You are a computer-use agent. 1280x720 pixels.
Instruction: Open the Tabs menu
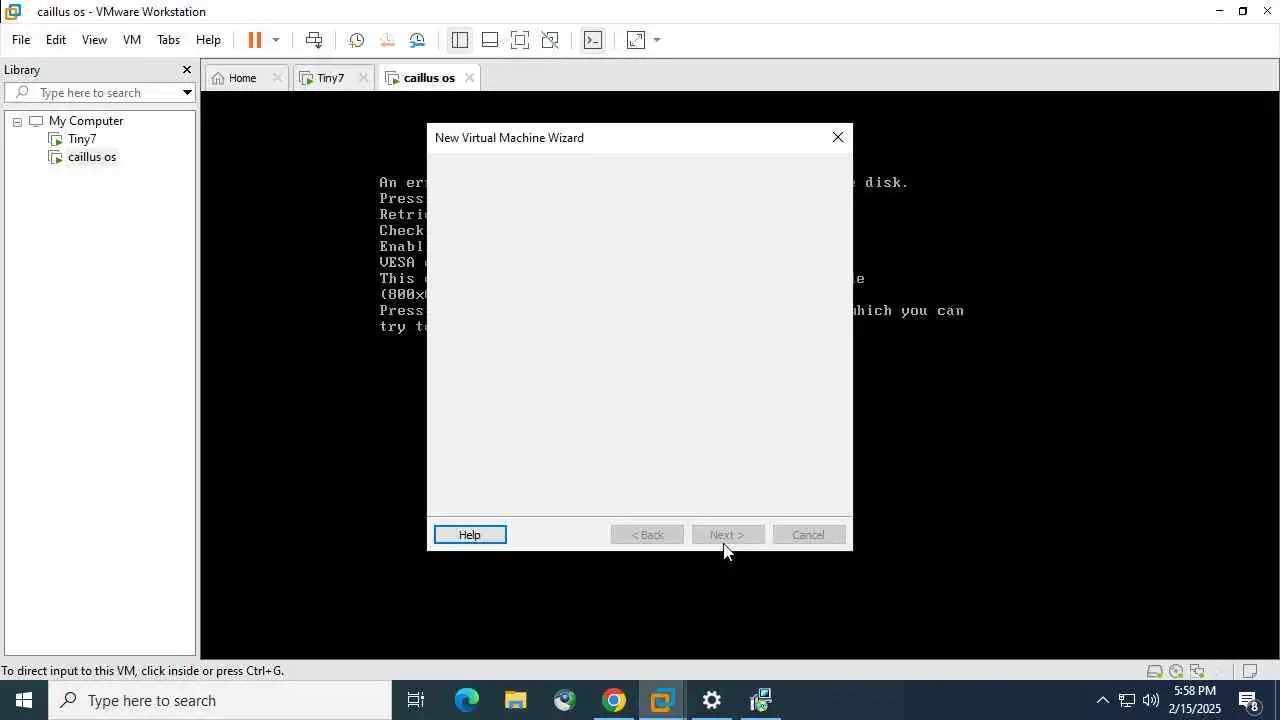[x=168, y=40]
